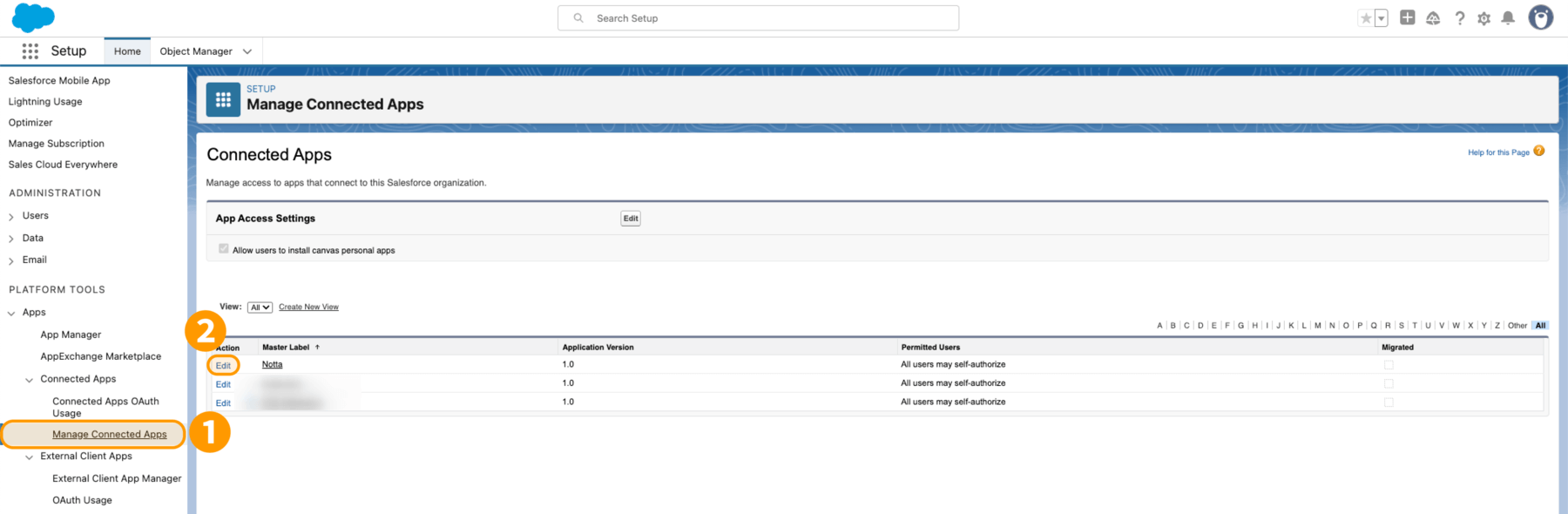Sort by Master Label column header

coord(286,347)
